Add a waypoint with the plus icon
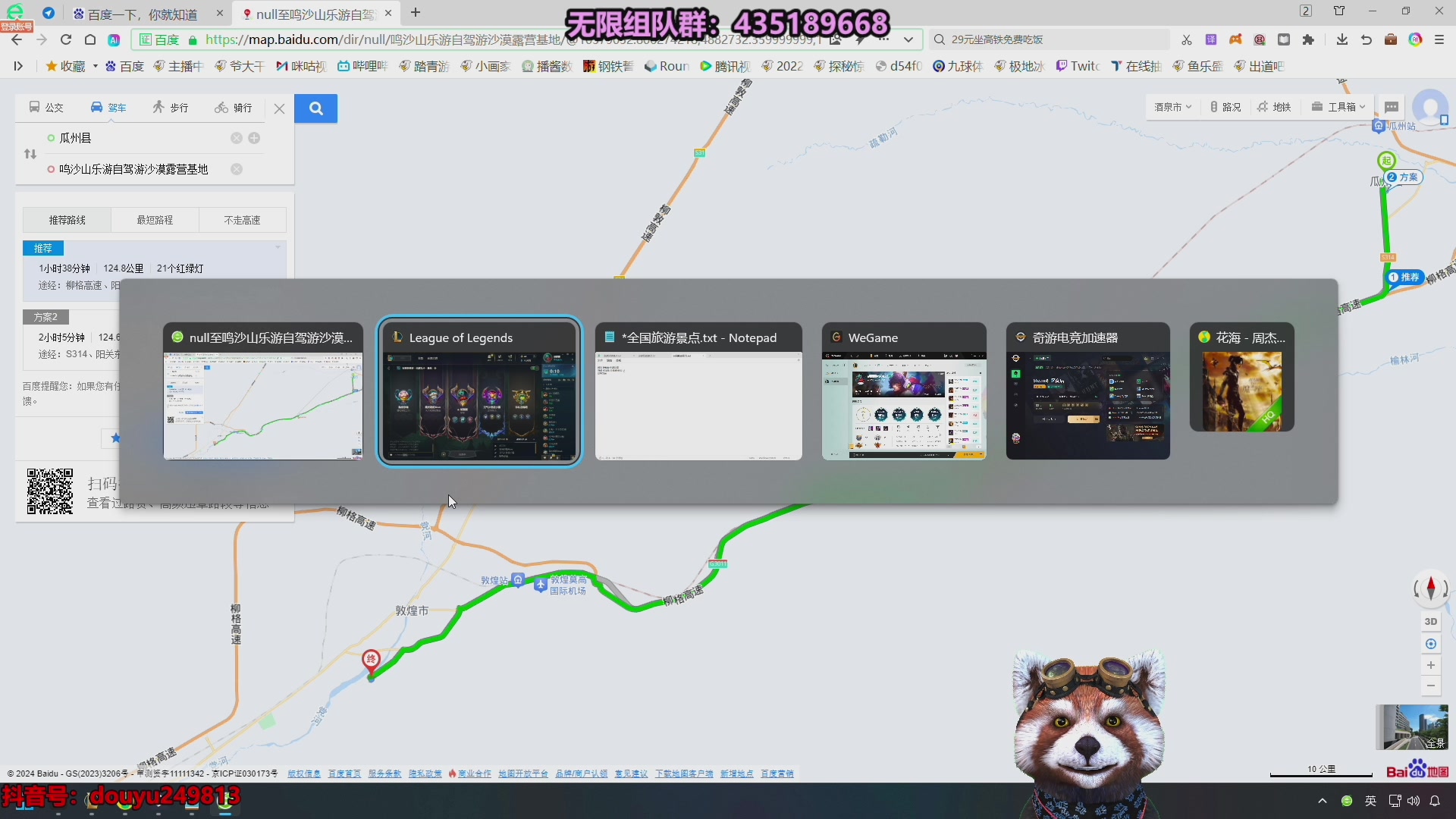The image size is (1456, 819). [x=254, y=138]
